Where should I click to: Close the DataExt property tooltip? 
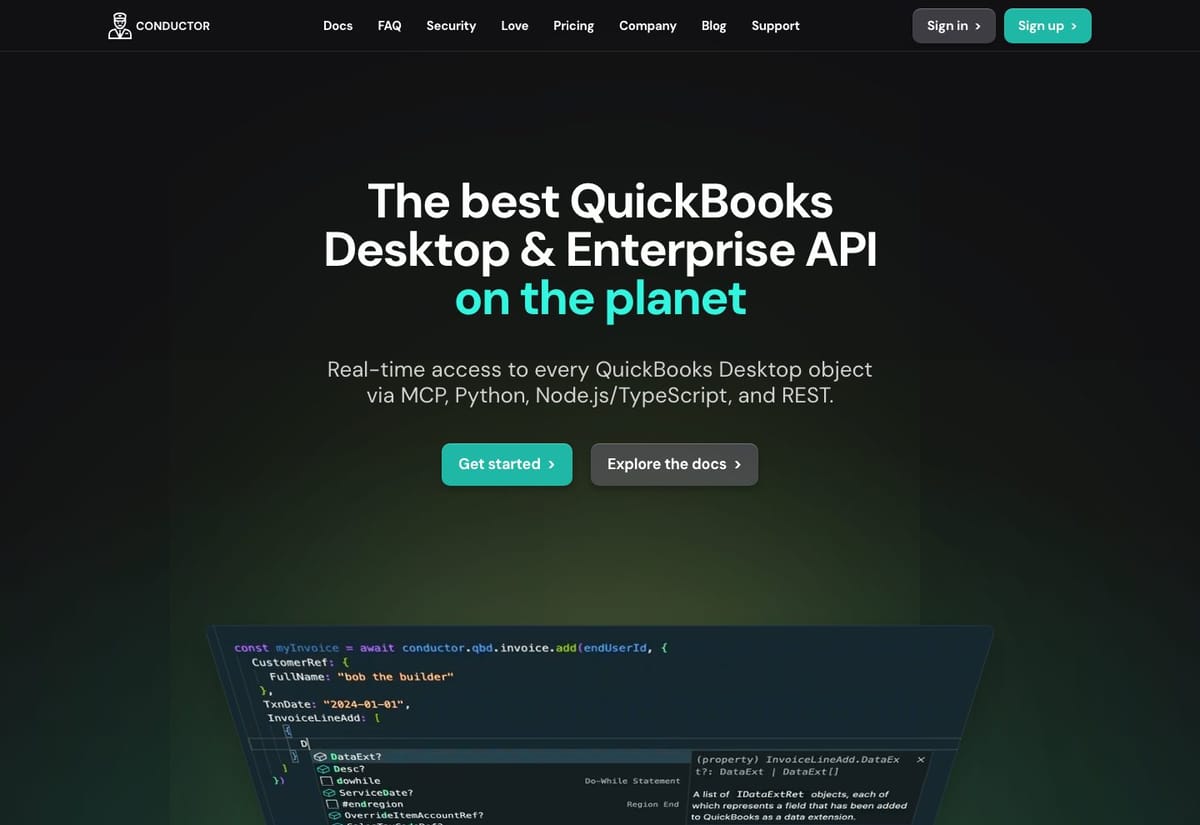[x=921, y=760]
